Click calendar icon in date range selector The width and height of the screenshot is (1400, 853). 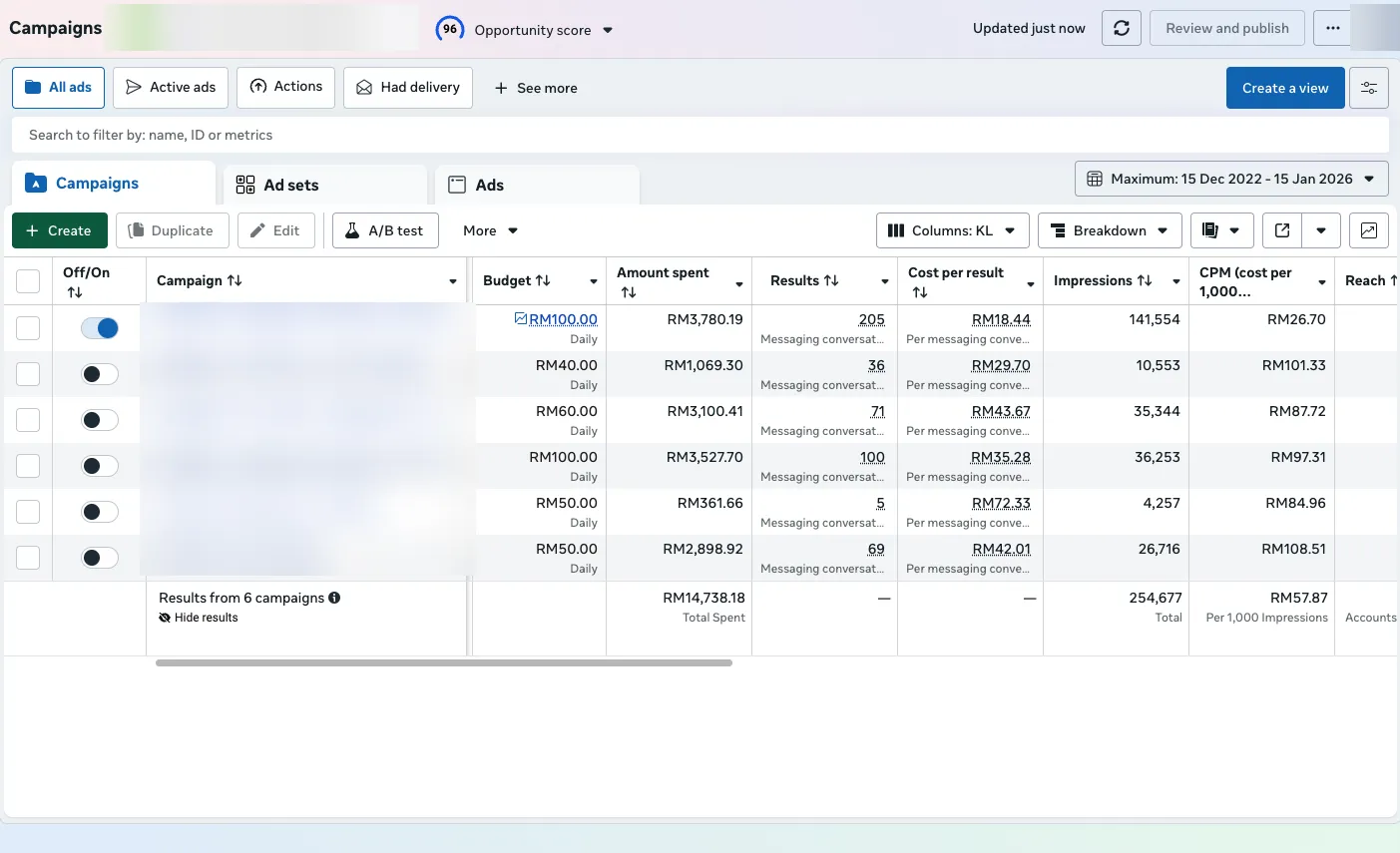coord(1095,179)
